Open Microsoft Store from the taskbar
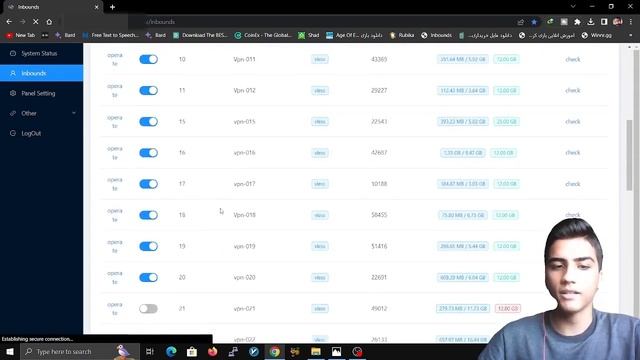 pos(192,351)
